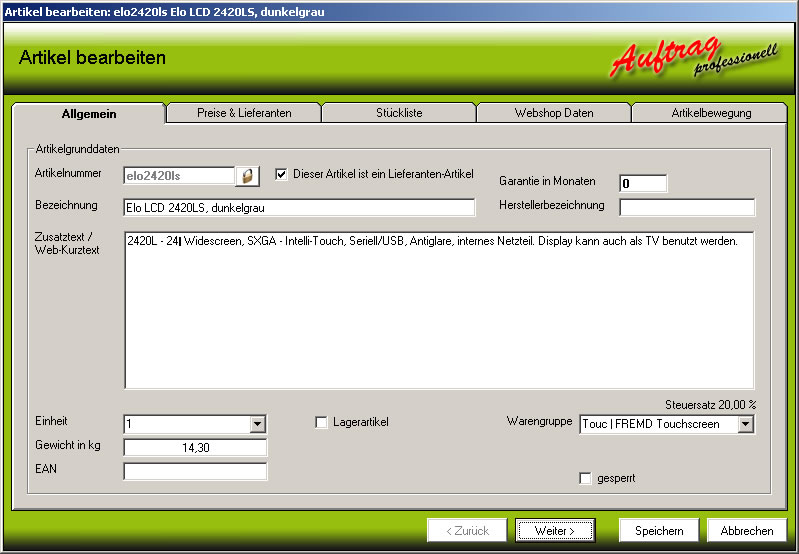Enable the Lagerartikel checkbox
This screenshot has height=554, width=799.
pos(321,423)
